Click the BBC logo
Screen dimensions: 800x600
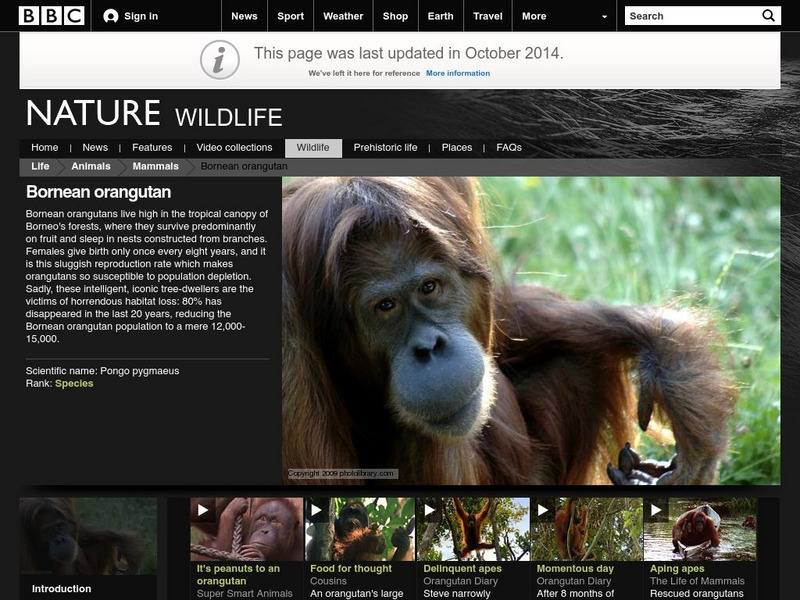[x=52, y=16]
